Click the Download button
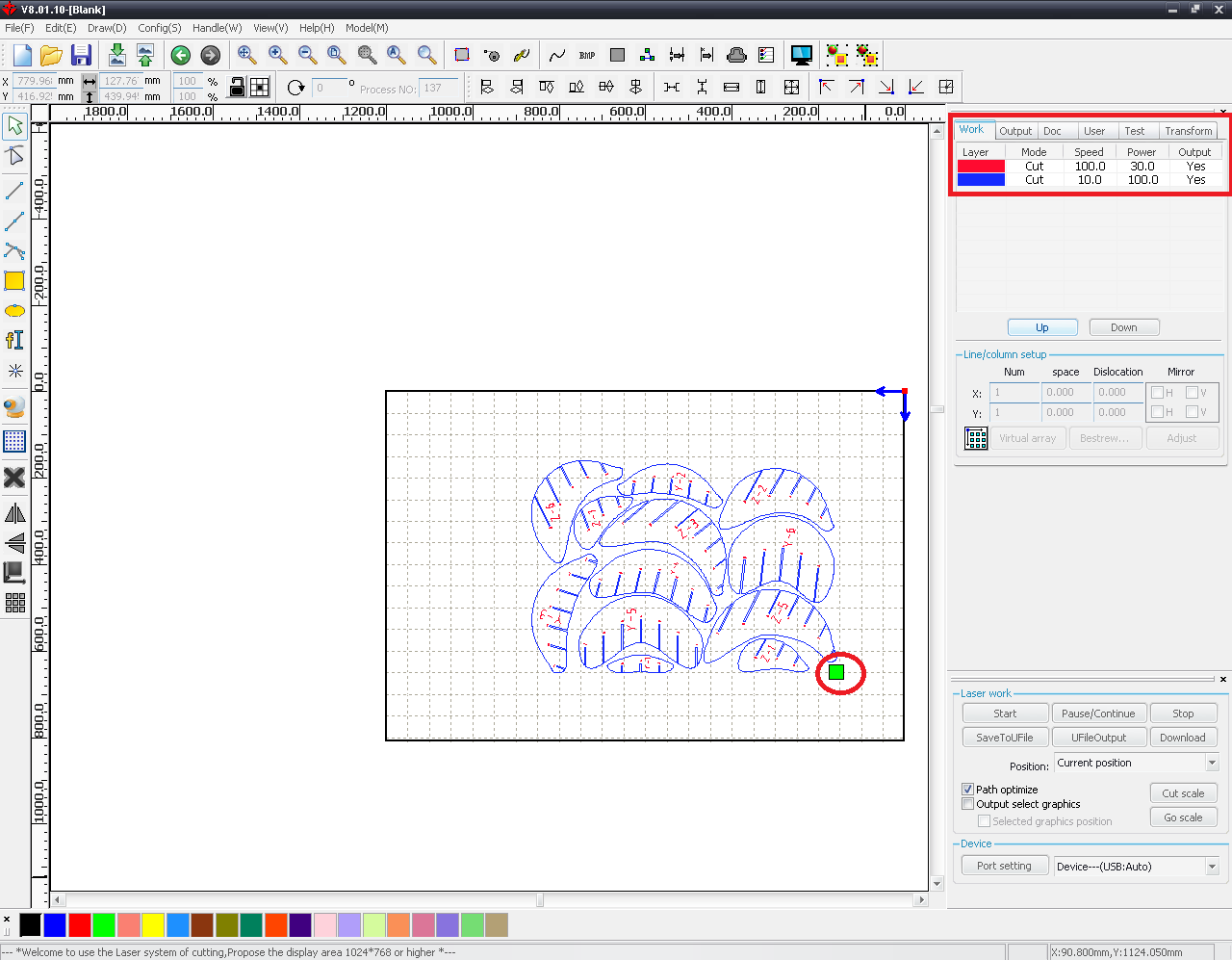The height and width of the screenshot is (960, 1232). (1183, 738)
